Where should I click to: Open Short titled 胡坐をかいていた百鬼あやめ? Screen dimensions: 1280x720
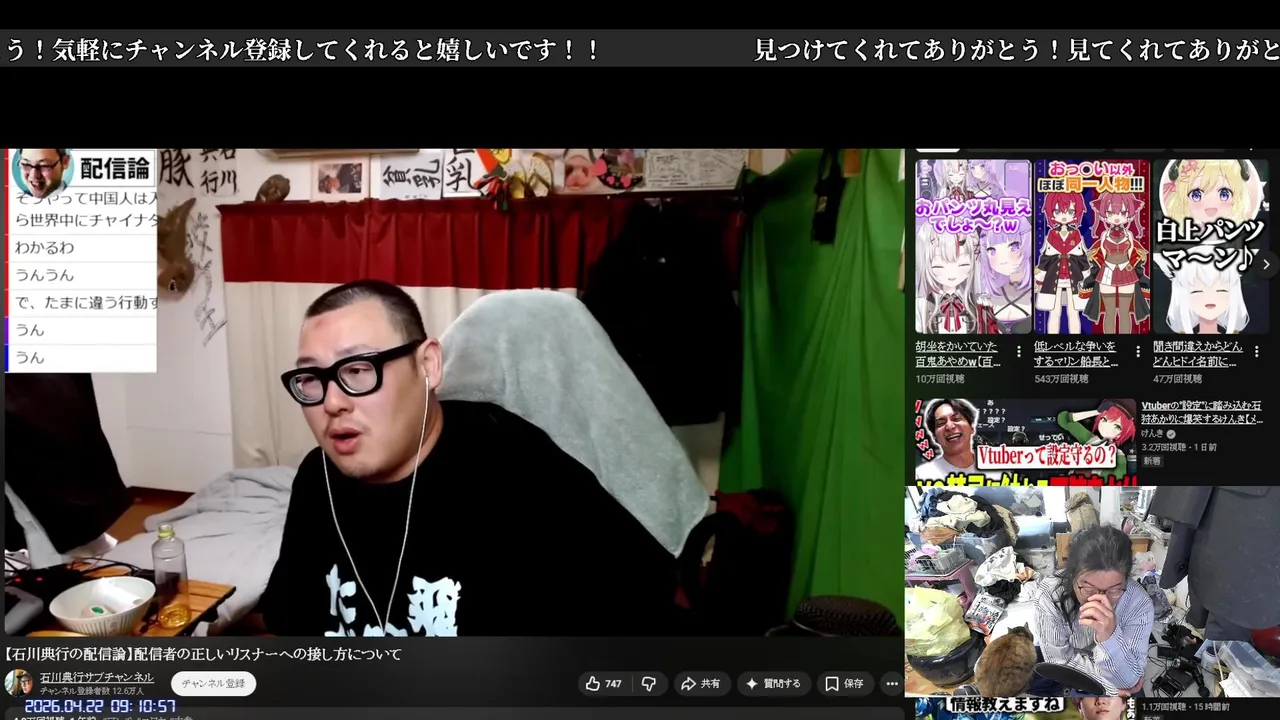[x=958, y=353]
